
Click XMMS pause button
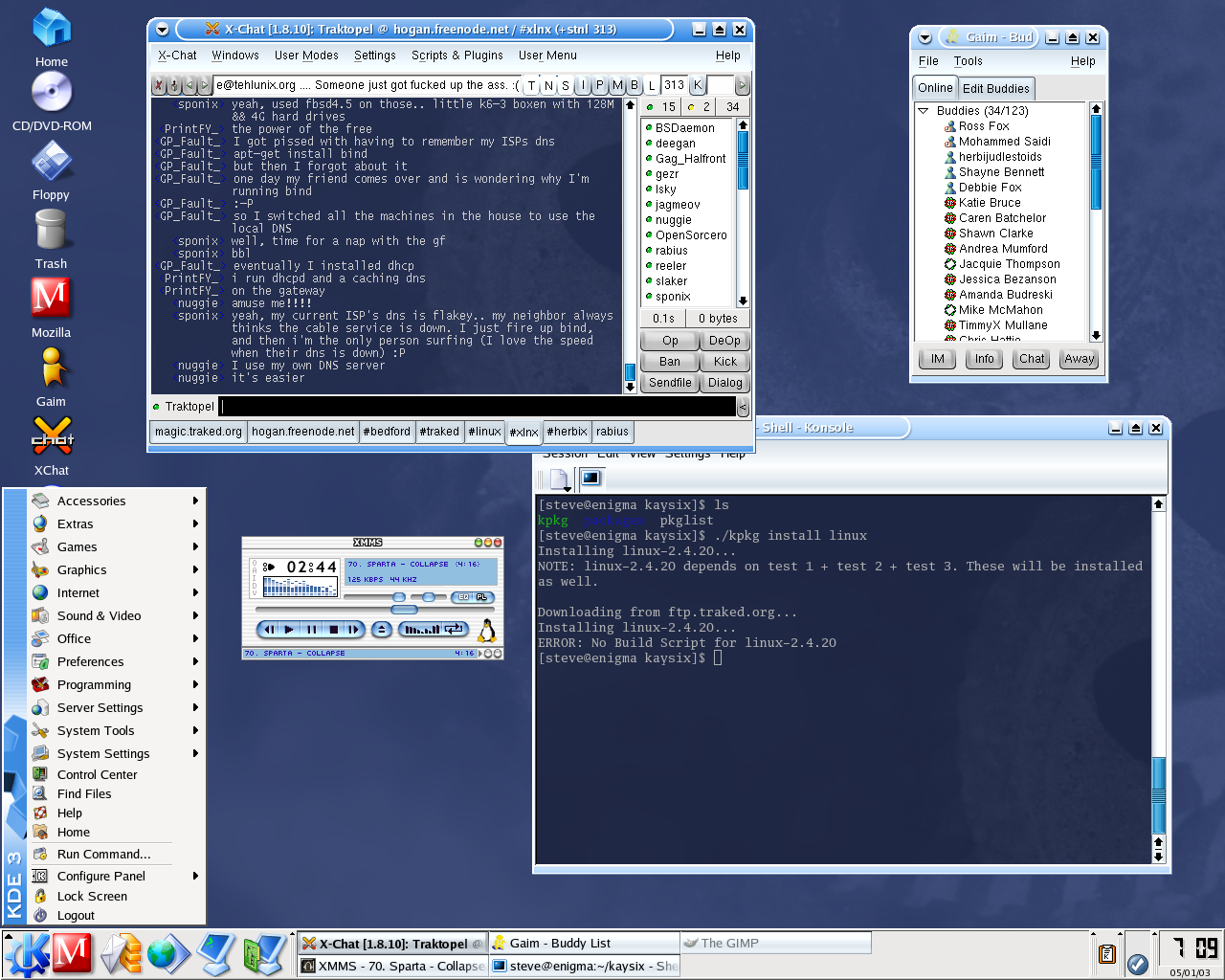pos(311,629)
